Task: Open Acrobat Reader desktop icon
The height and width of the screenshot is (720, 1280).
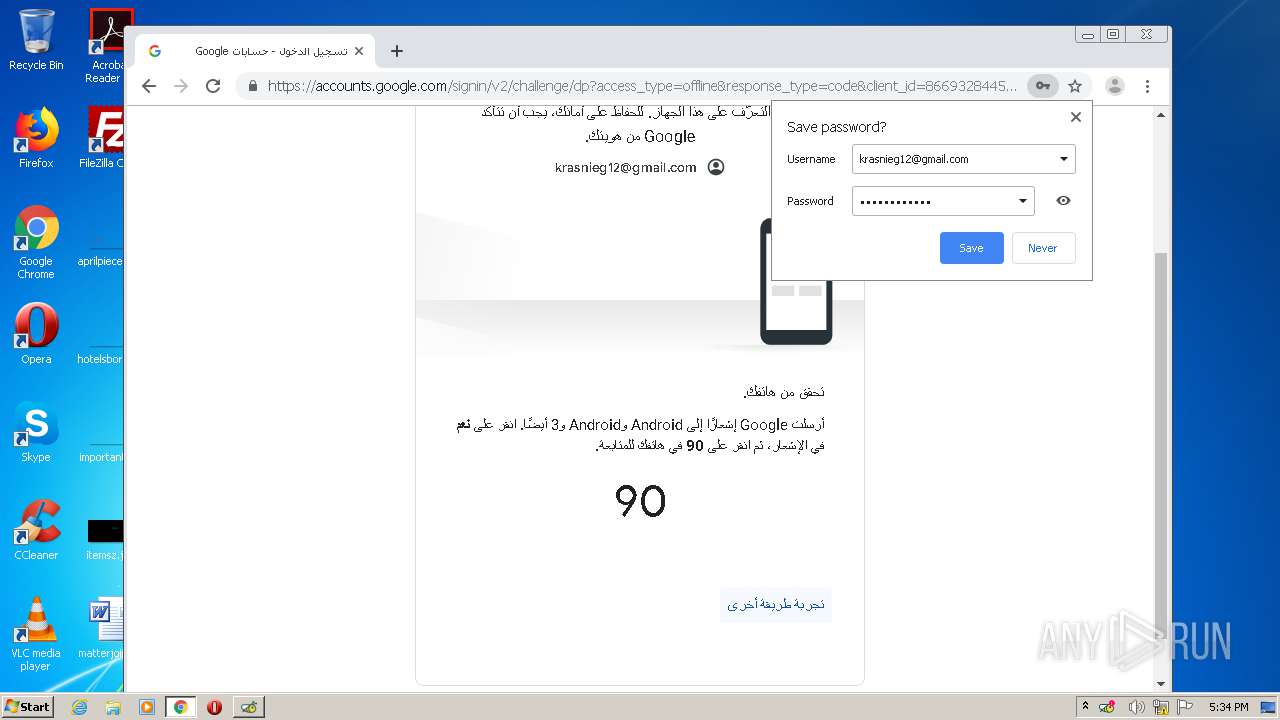Action: click(107, 46)
